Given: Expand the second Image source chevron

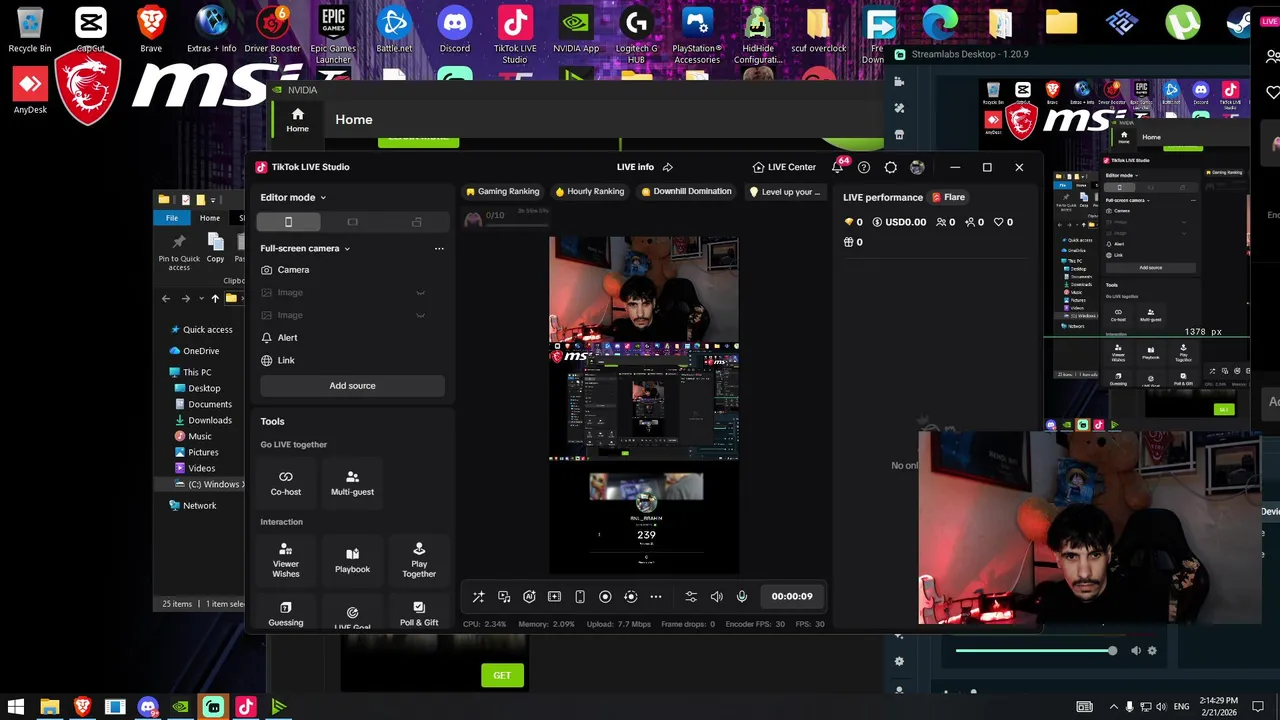Looking at the screenshot, I should click(421, 316).
